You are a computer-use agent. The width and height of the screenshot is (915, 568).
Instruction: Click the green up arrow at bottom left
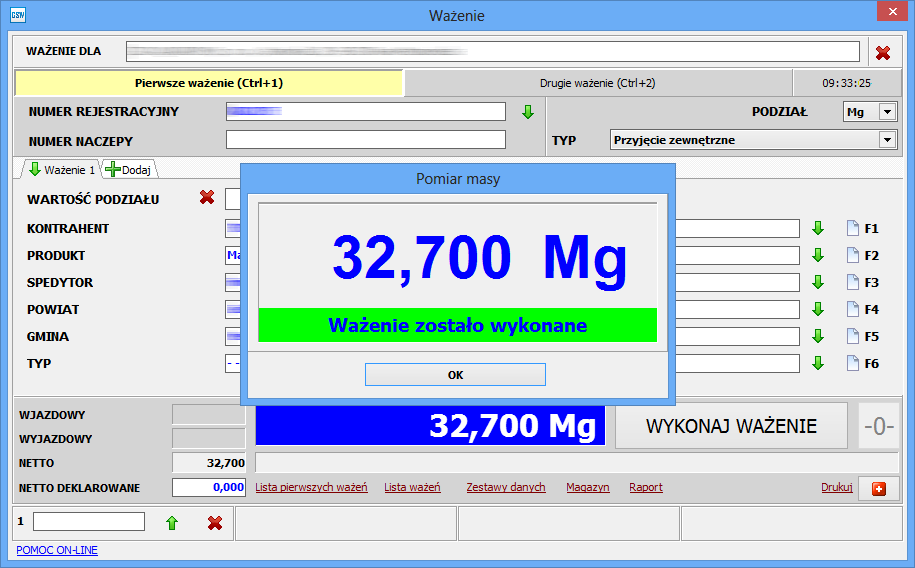pos(172,522)
